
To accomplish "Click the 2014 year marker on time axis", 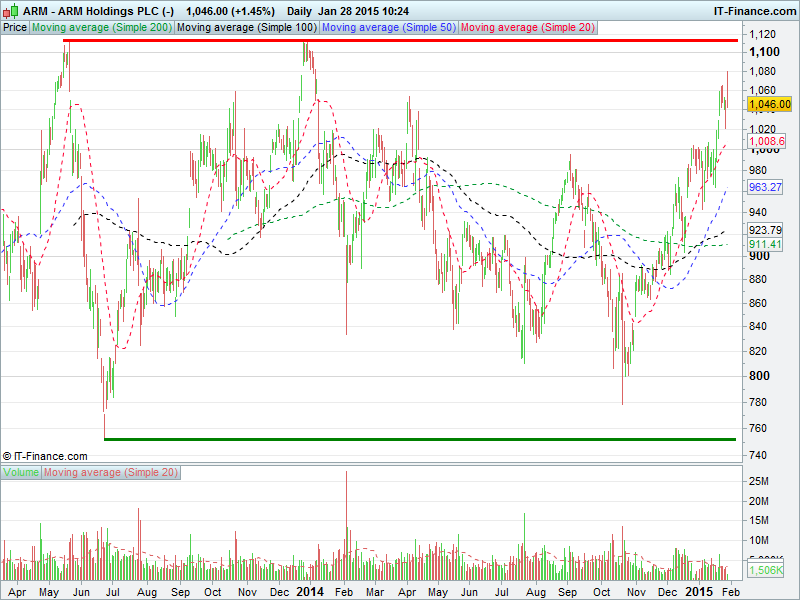I will (310, 592).
